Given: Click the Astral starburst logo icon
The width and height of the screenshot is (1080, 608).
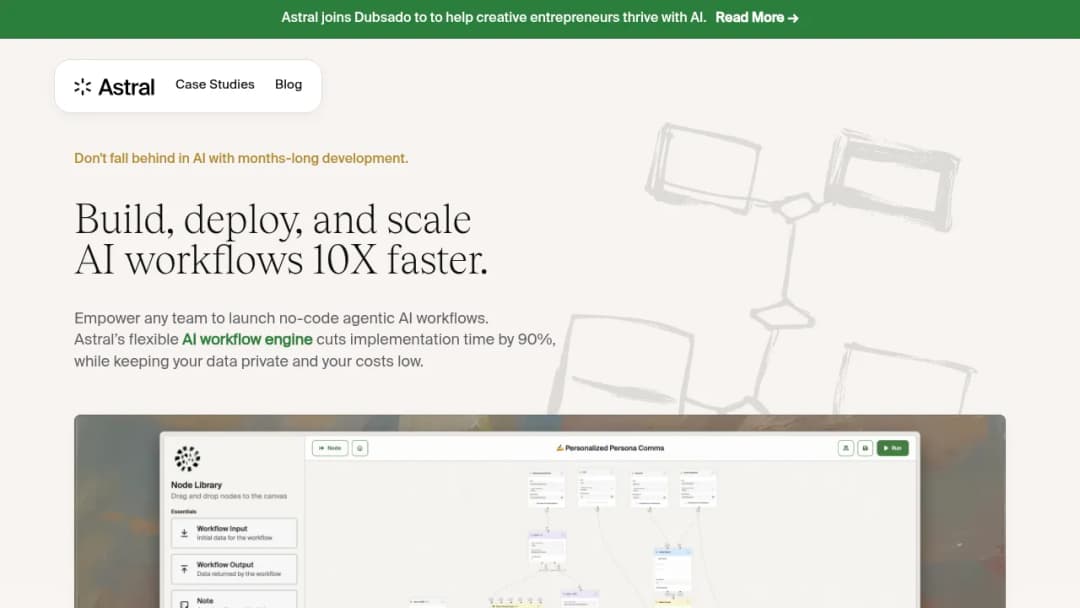Looking at the screenshot, I should tap(83, 86).
